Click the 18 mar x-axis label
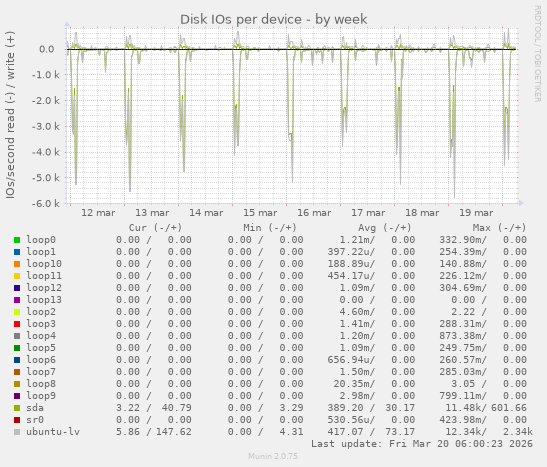 (422, 213)
